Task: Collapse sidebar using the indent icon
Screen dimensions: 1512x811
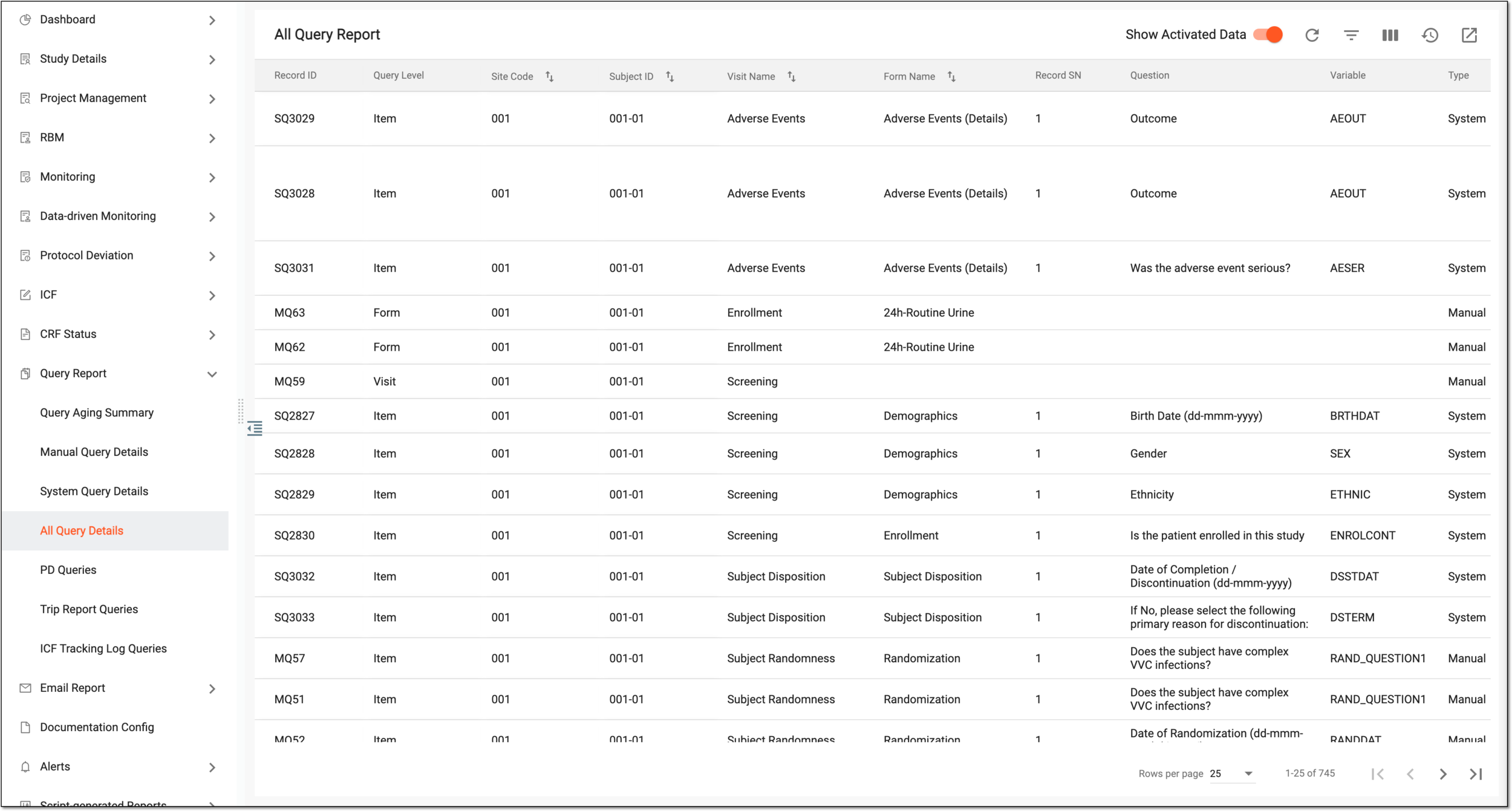Action: (x=255, y=429)
